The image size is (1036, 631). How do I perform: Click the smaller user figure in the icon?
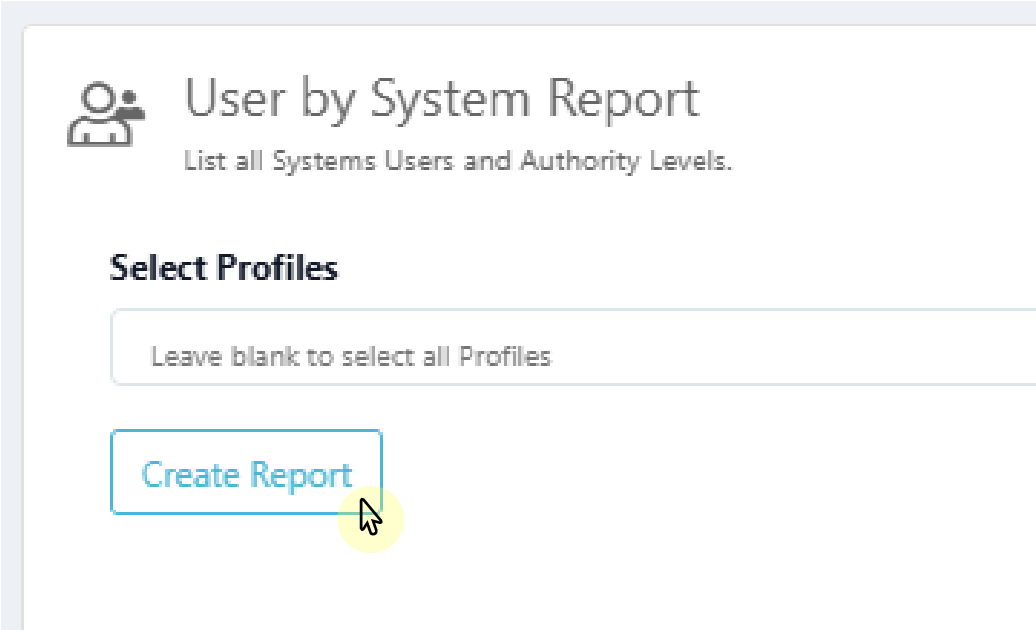pos(130,103)
